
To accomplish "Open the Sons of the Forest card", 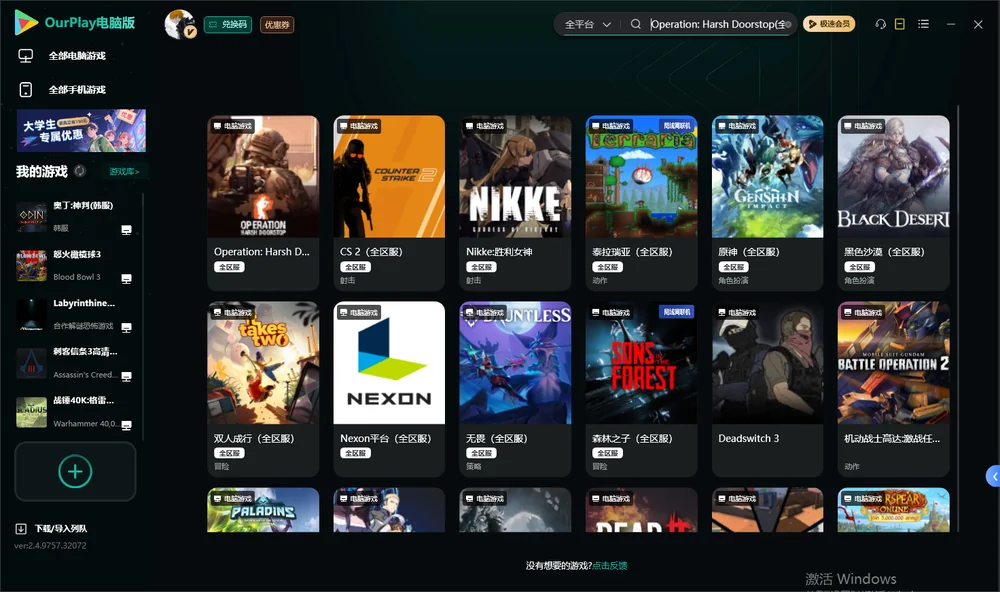I will click(x=642, y=389).
